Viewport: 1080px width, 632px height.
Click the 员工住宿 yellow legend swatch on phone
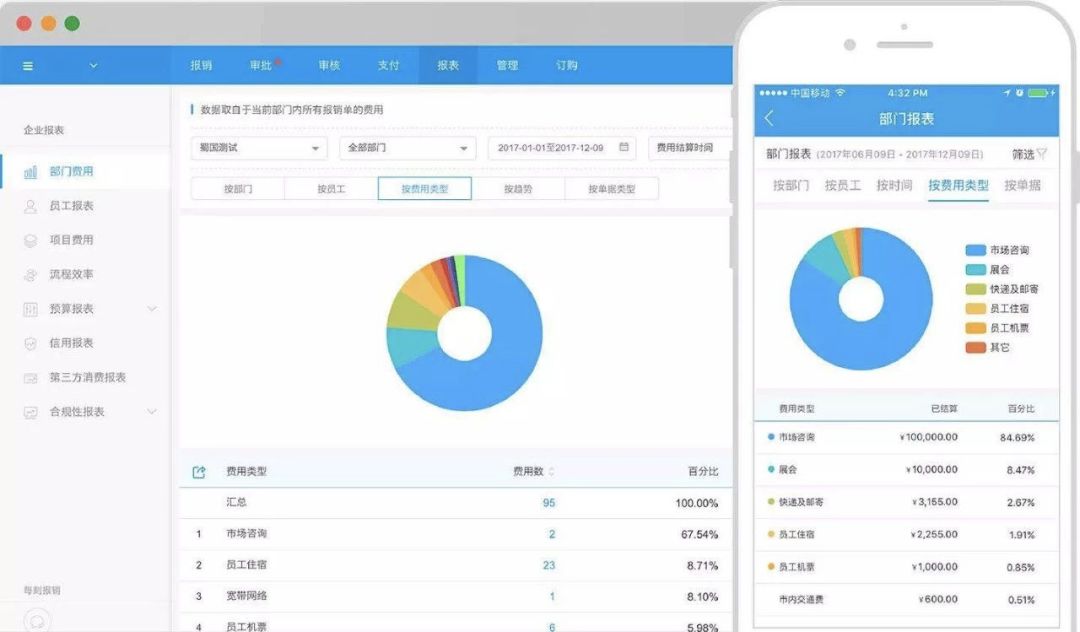click(975, 308)
